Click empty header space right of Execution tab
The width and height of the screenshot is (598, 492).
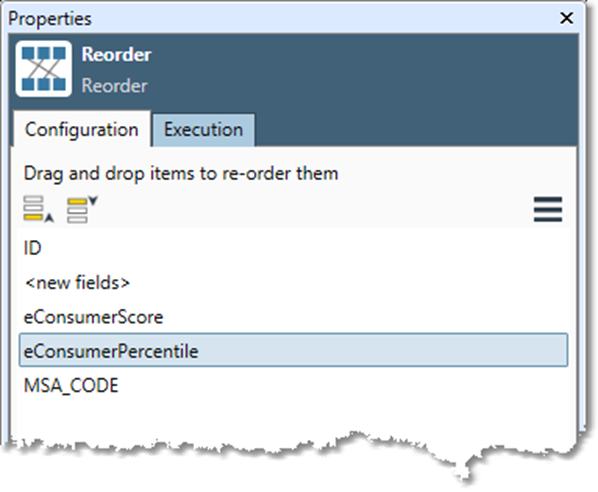(x=416, y=130)
